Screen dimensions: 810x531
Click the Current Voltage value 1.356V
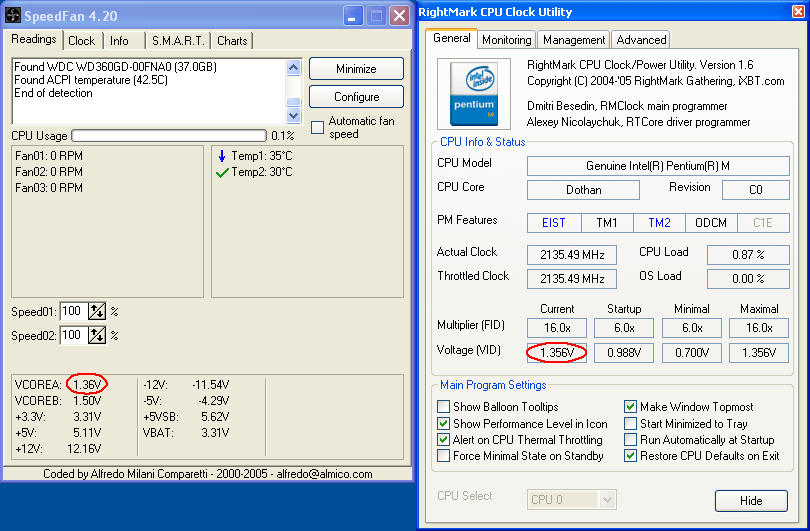(x=557, y=353)
